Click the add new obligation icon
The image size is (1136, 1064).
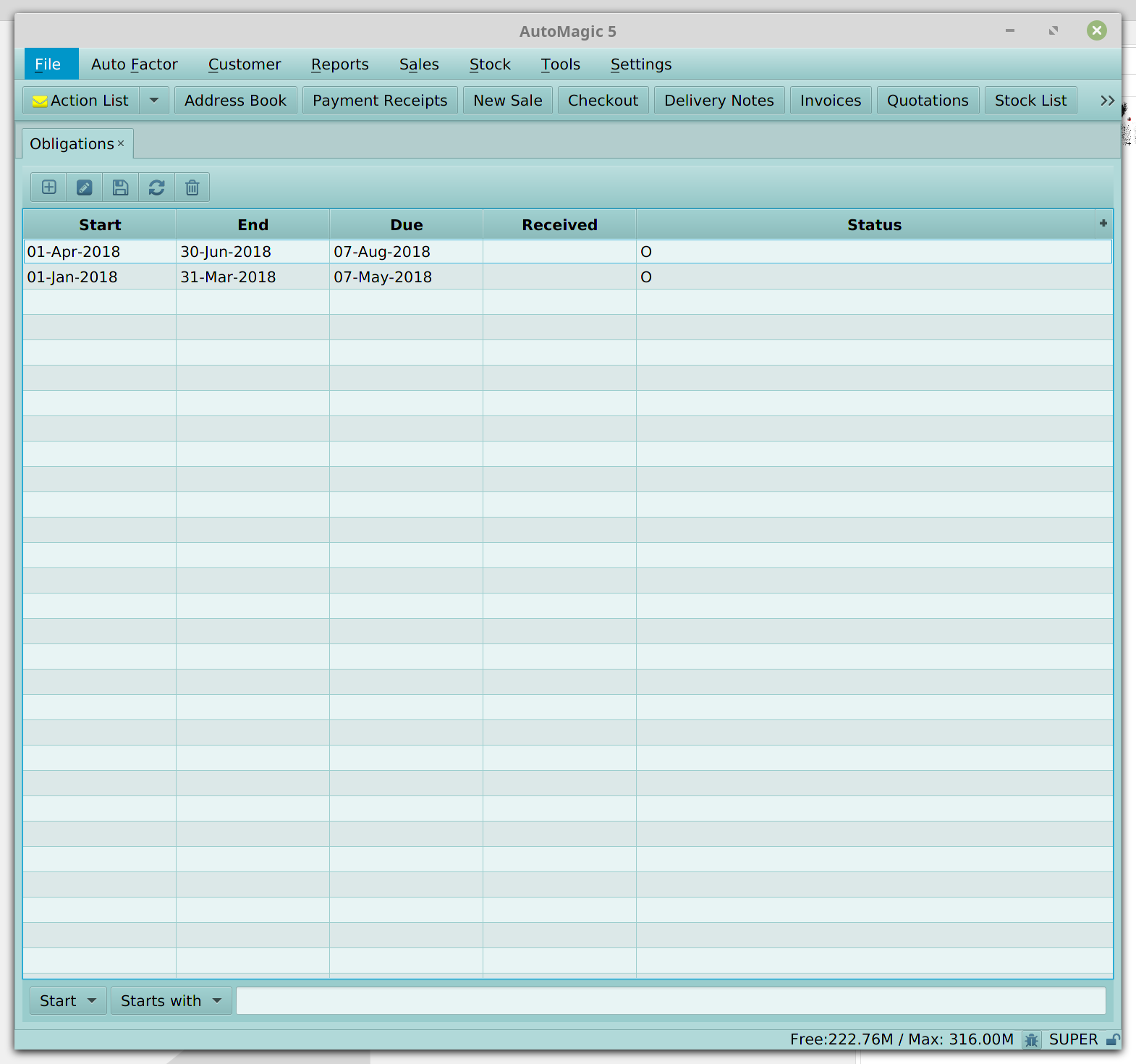point(48,187)
